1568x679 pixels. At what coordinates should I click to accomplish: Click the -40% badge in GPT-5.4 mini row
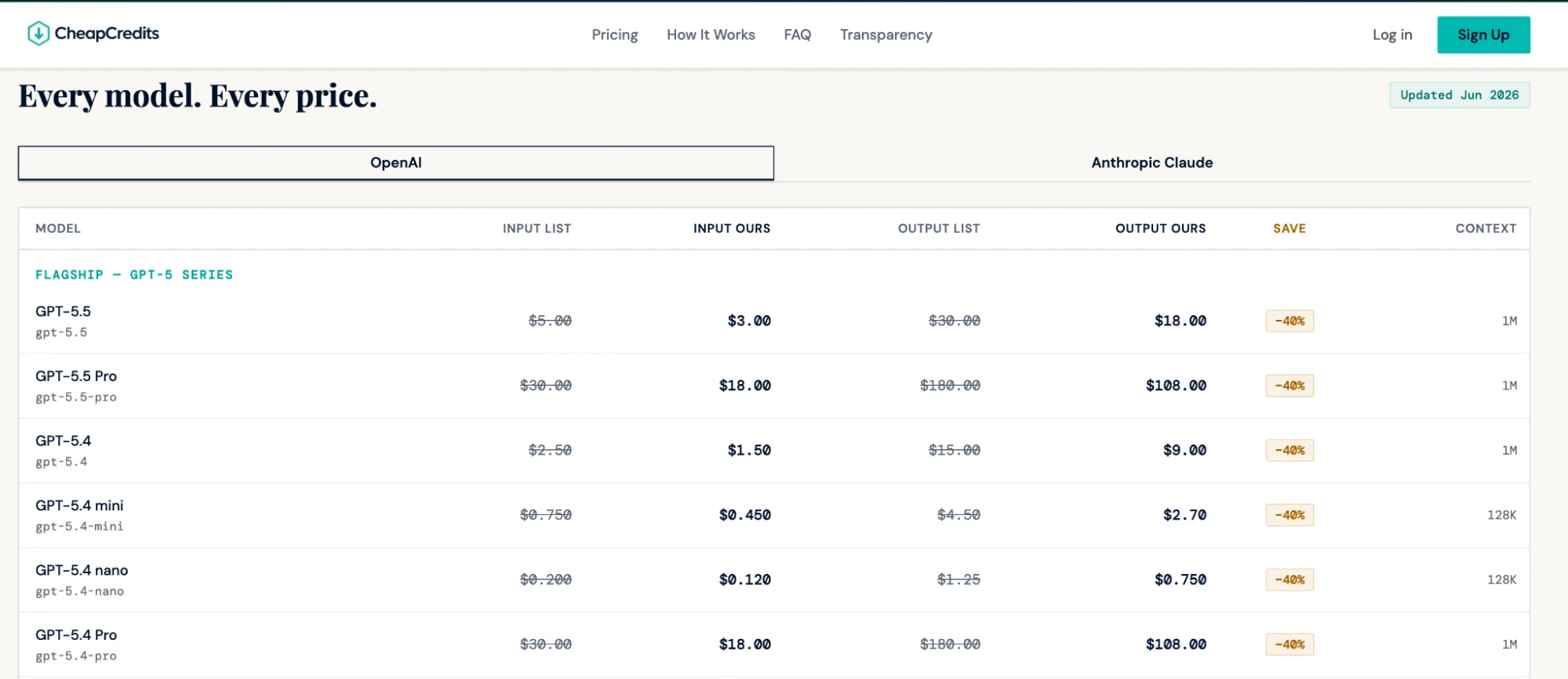click(1290, 515)
